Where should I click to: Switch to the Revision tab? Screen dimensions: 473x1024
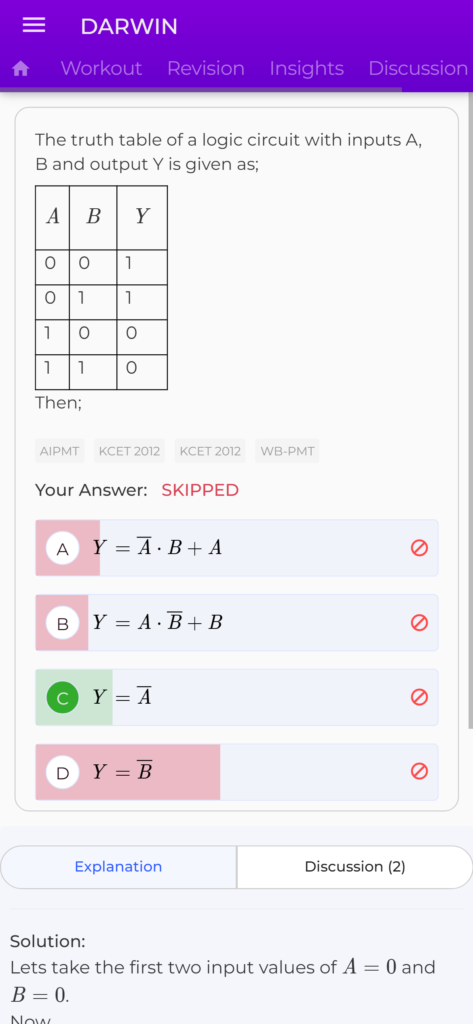tap(206, 69)
